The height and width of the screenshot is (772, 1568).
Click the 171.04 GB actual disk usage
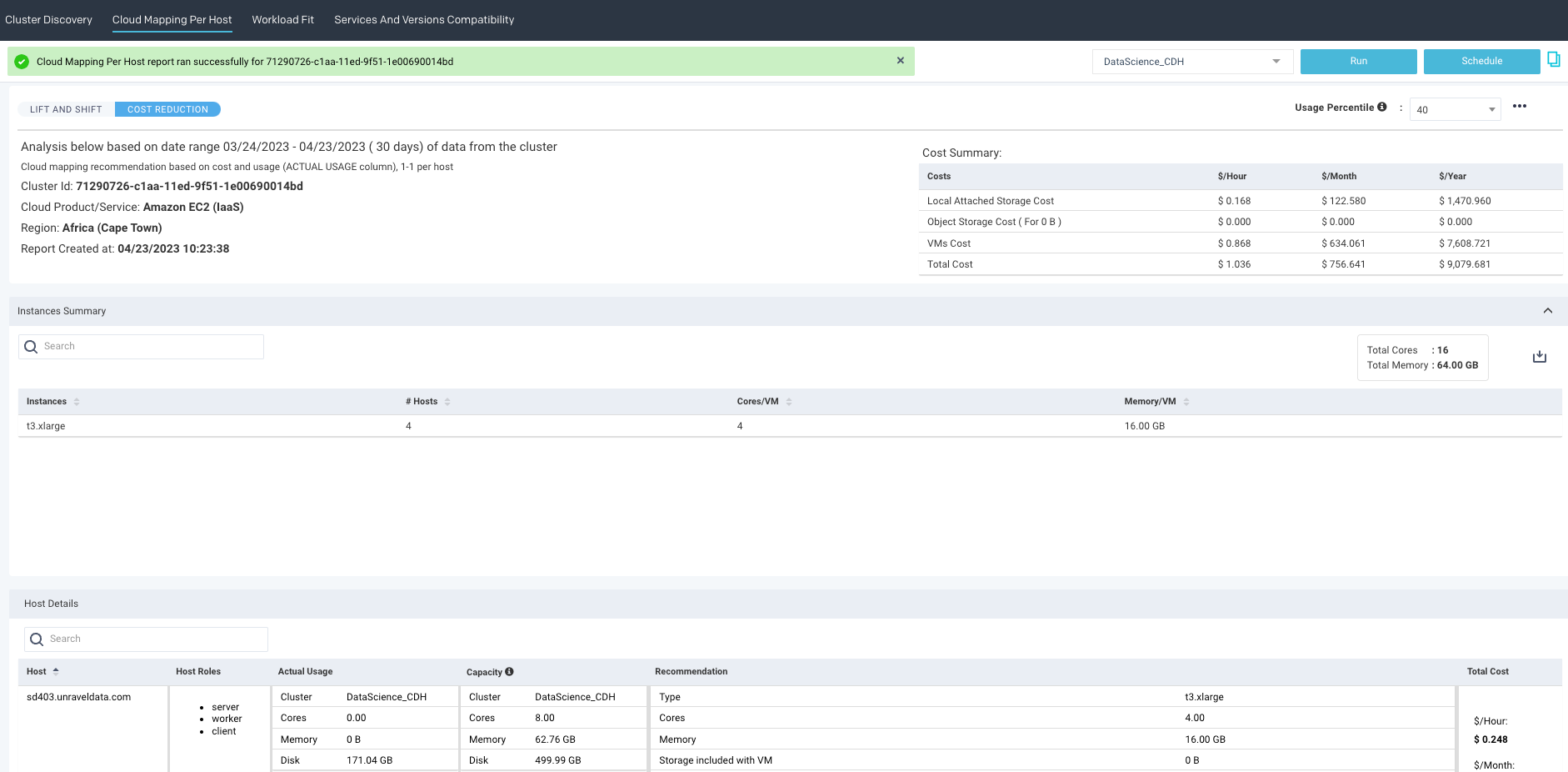(369, 760)
